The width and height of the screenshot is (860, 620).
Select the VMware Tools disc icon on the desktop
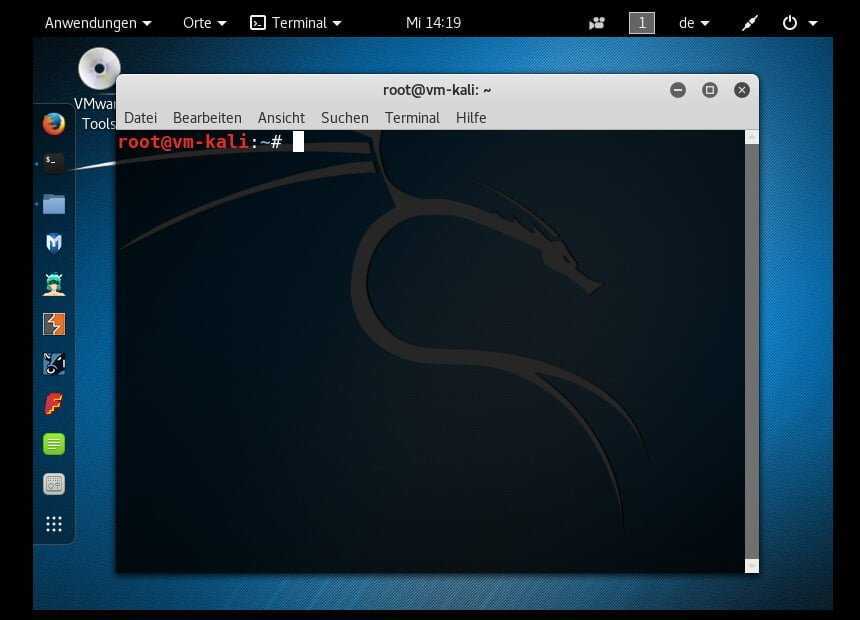pos(99,69)
